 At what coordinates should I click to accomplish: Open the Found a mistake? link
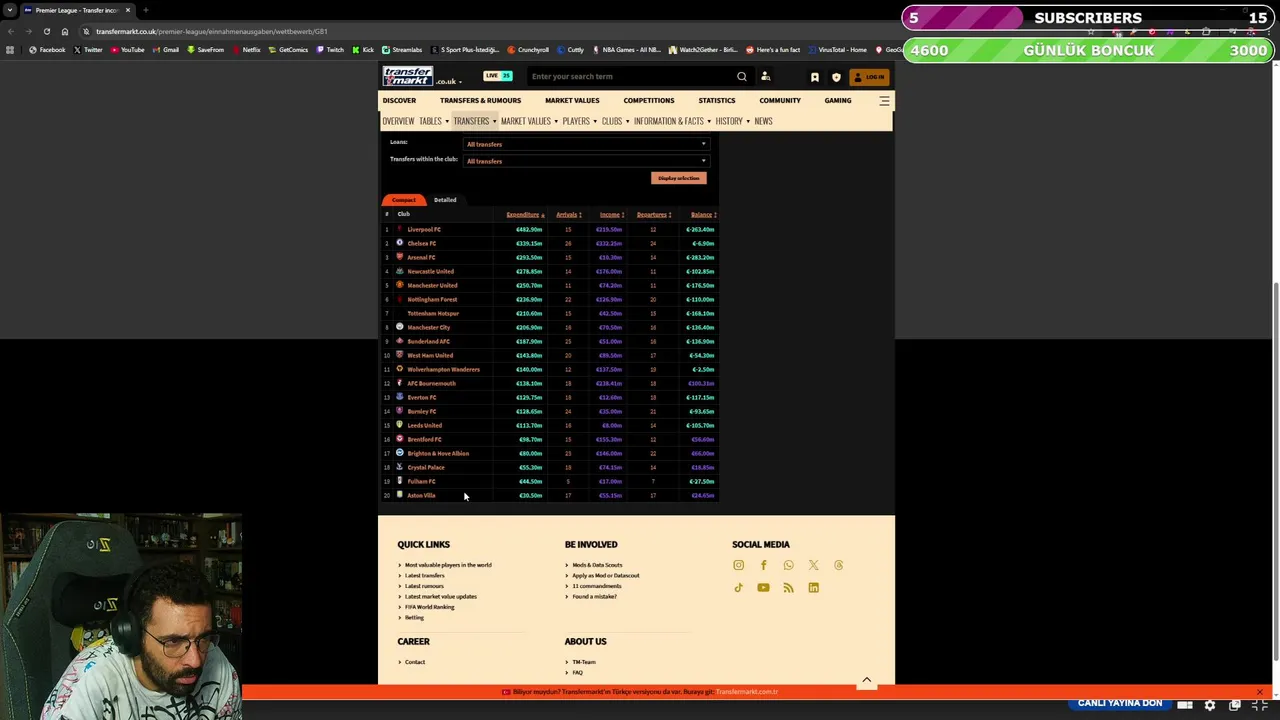[594, 597]
